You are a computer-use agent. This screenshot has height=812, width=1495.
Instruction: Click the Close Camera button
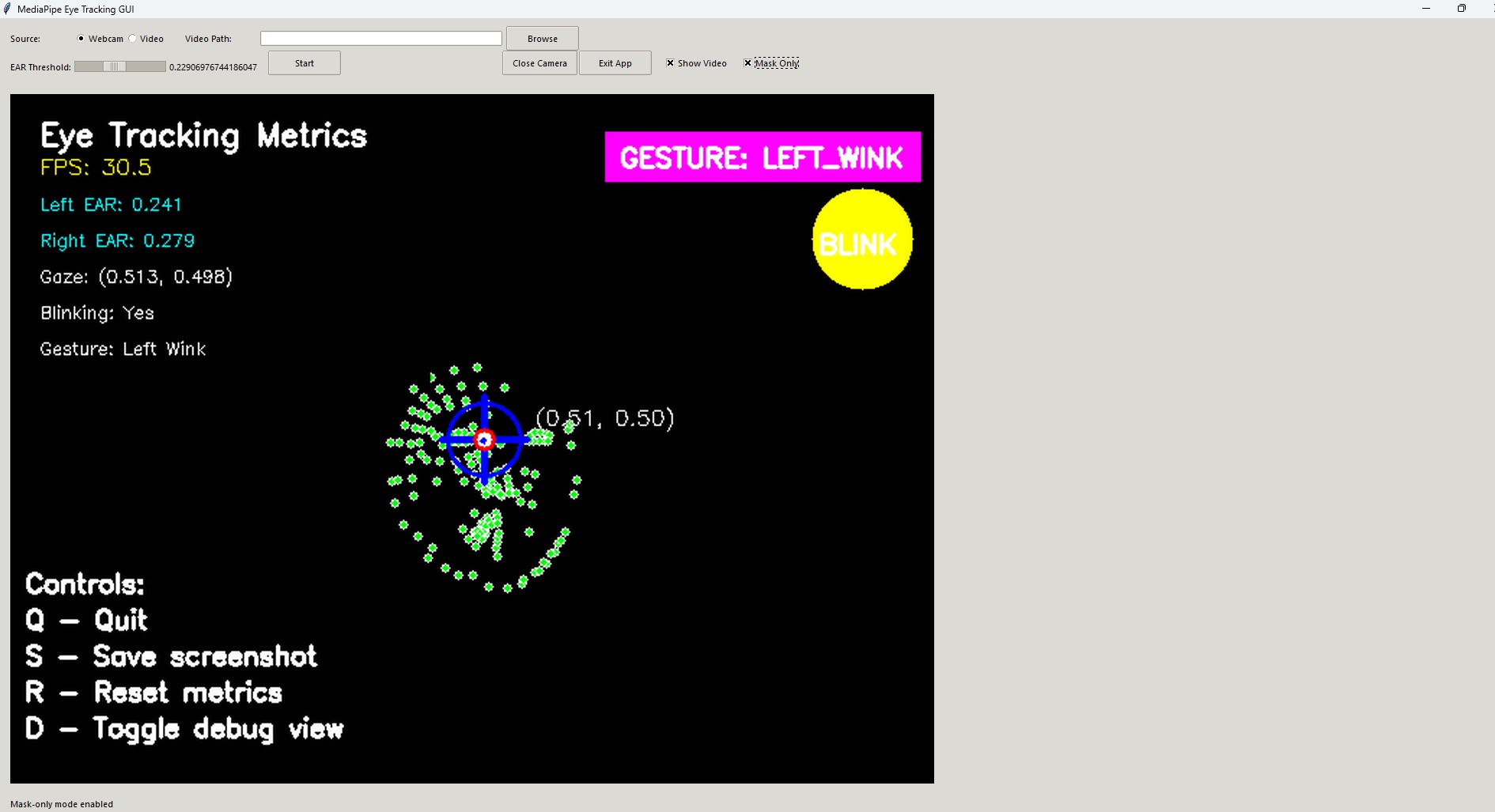(539, 63)
